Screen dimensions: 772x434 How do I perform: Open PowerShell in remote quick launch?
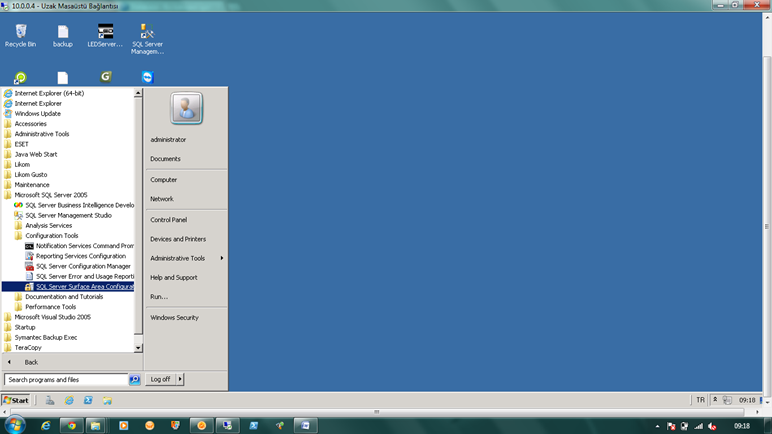click(88, 401)
